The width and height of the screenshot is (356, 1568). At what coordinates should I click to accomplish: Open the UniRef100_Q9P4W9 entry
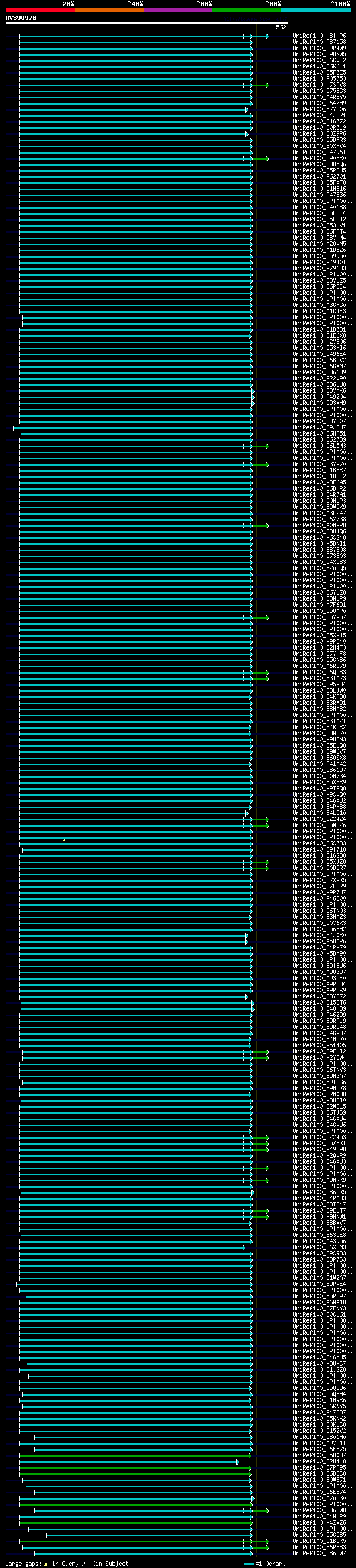tap(319, 48)
